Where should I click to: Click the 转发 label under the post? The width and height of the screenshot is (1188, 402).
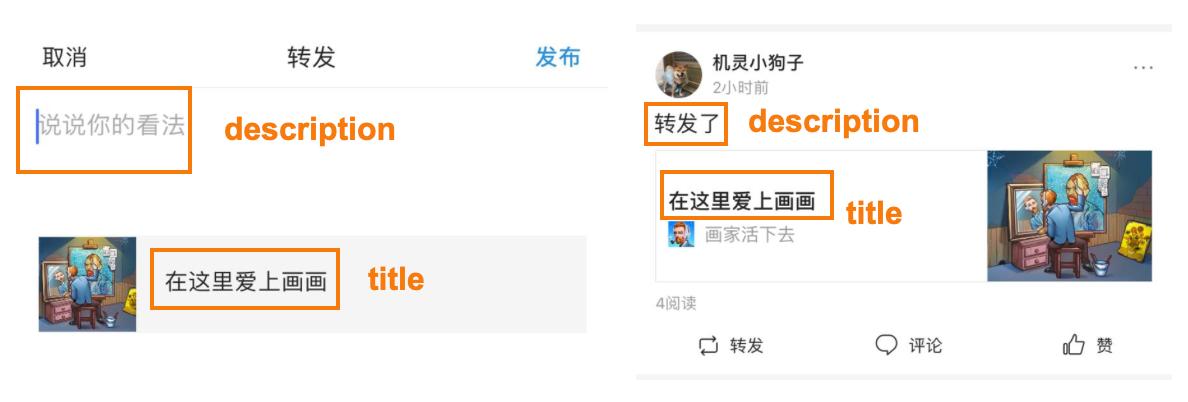[x=746, y=346]
